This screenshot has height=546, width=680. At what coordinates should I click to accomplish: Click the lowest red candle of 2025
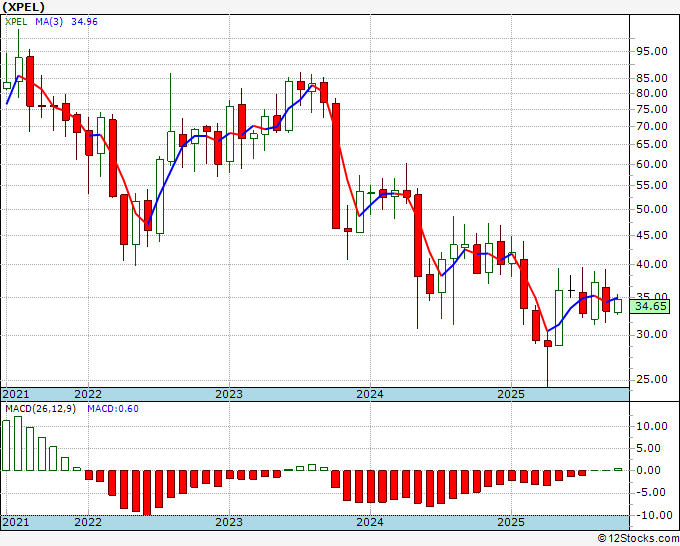pyautogui.click(x=548, y=343)
